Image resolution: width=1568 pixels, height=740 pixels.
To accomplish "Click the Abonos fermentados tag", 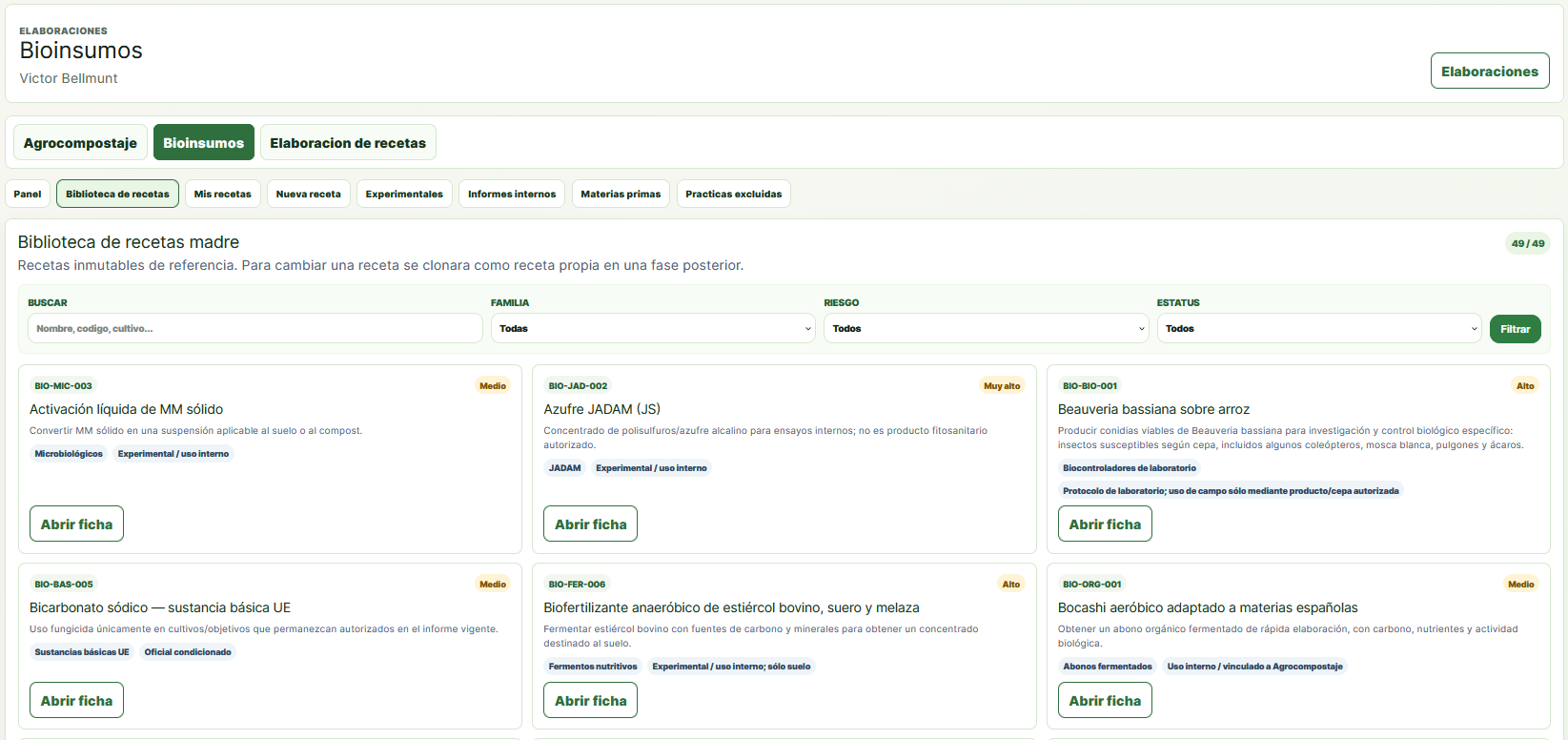I will 1108,667.
